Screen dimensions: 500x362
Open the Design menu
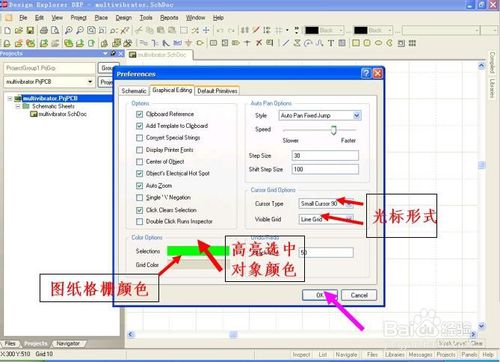(124, 18)
